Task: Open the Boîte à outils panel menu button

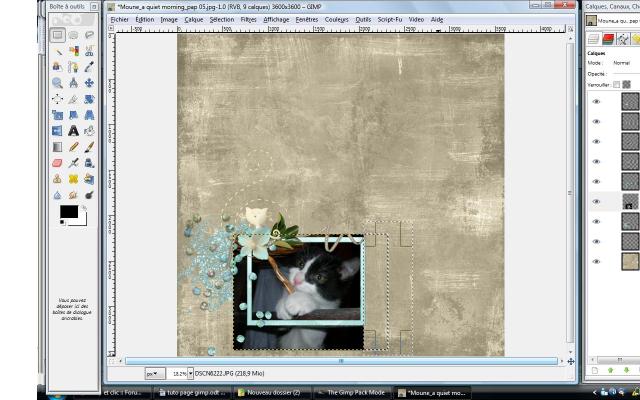Action: point(94,7)
